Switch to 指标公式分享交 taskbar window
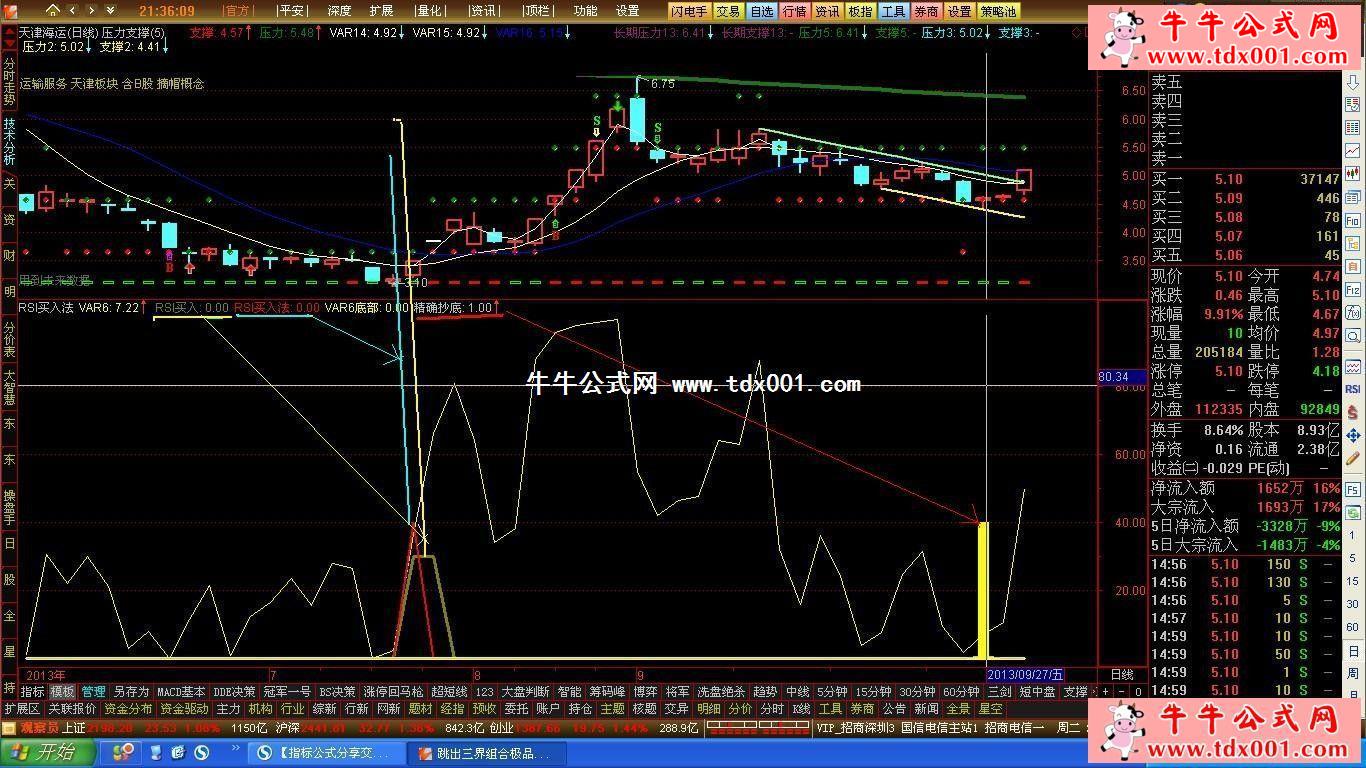This screenshot has height=768, width=1366. (x=328, y=753)
